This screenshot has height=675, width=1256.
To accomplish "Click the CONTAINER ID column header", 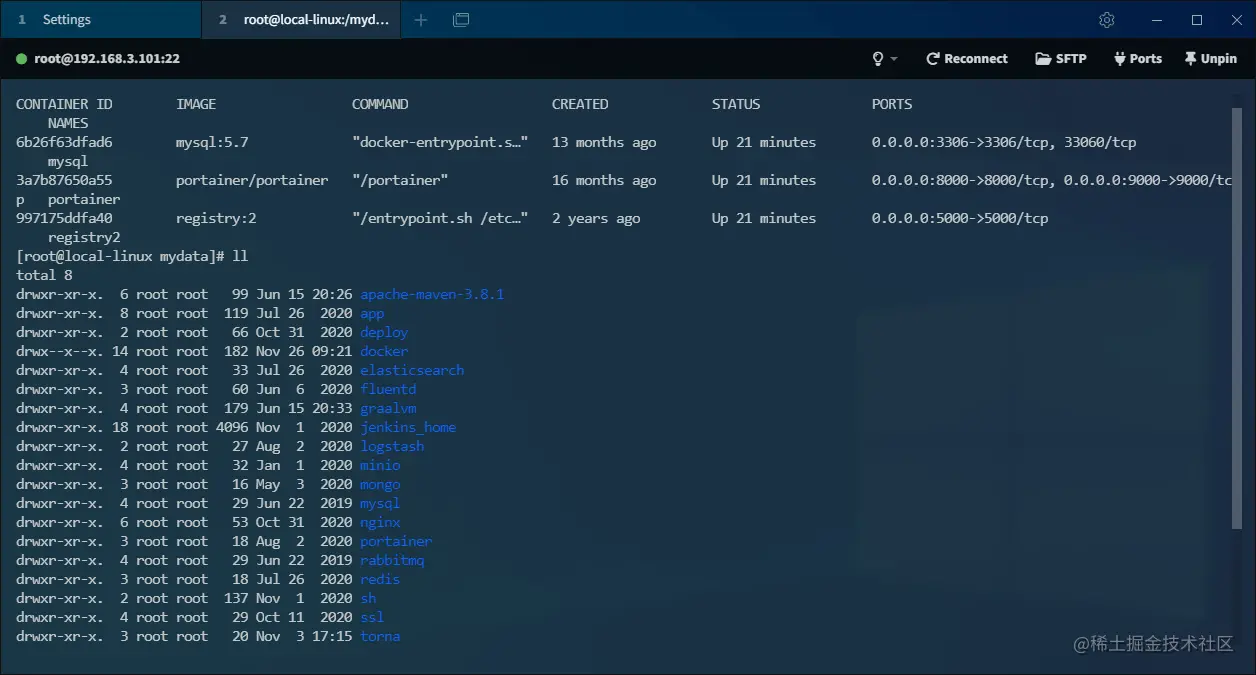I will [64, 104].
